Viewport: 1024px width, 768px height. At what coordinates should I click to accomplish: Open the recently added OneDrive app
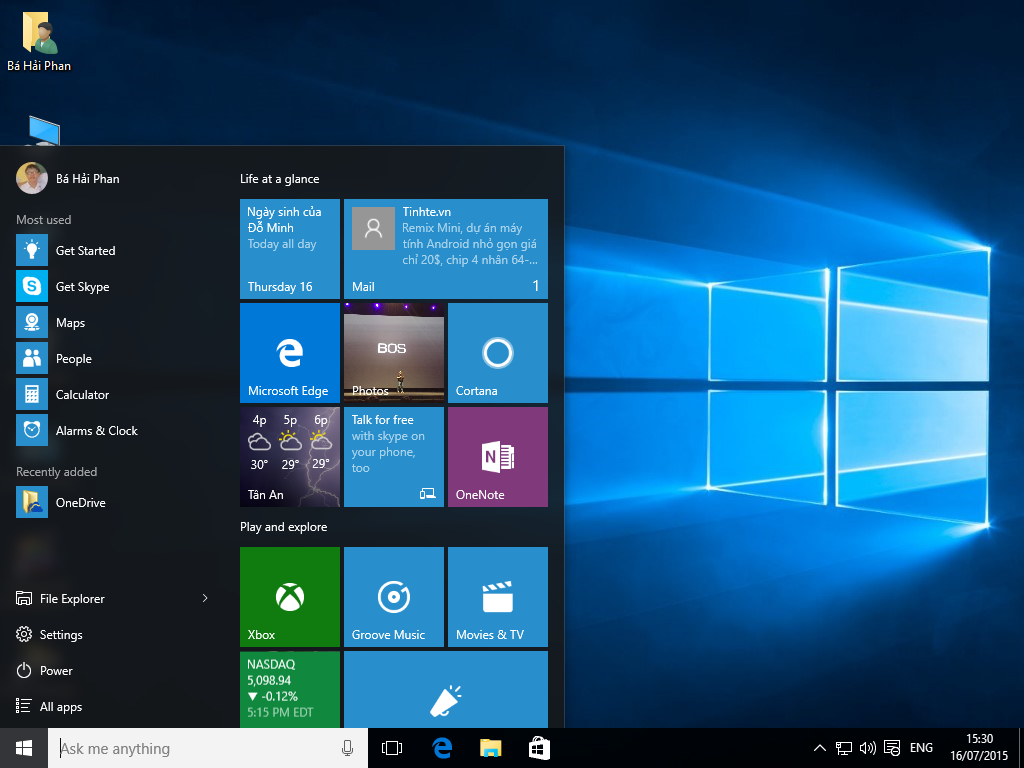(81, 502)
